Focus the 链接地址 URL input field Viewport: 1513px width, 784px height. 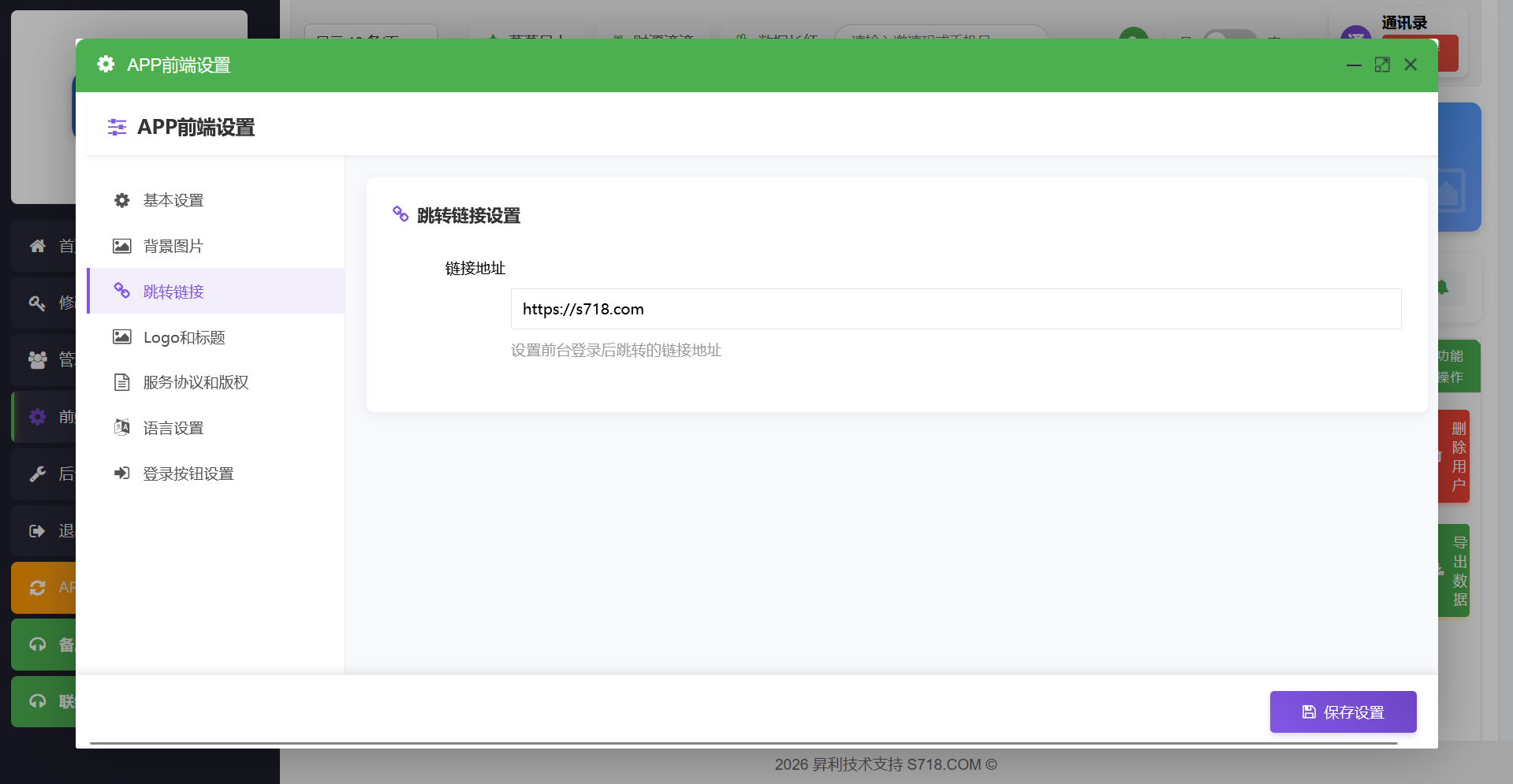pyautogui.click(x=956, y=309)
